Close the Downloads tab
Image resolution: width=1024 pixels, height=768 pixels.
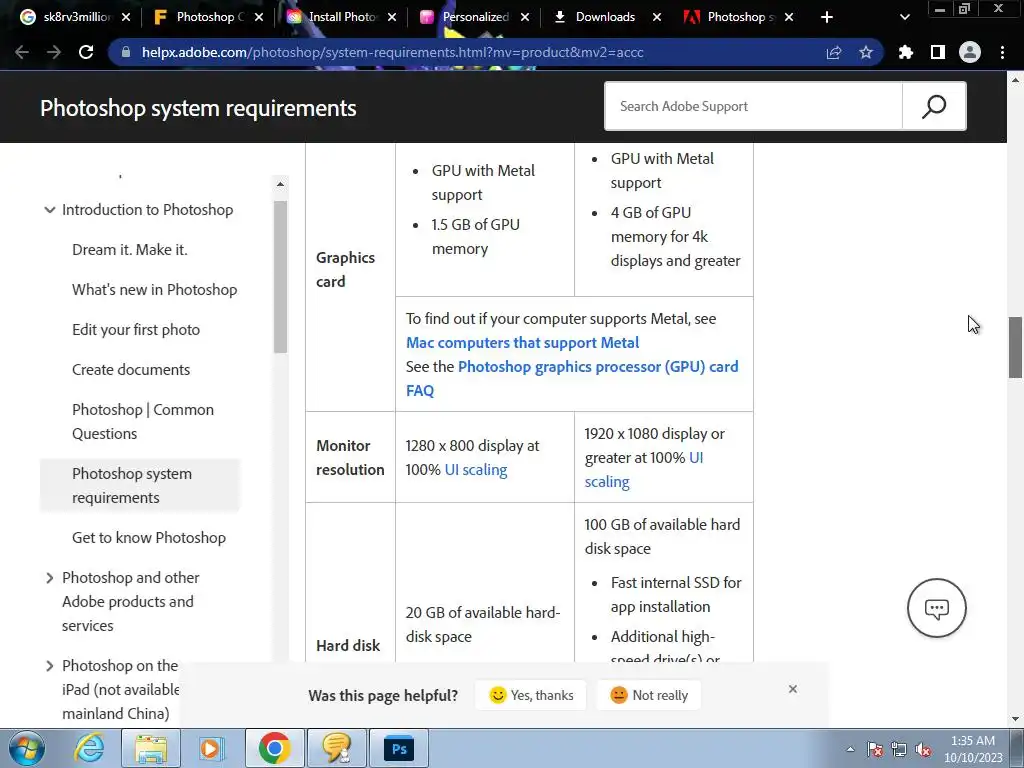[x=657, y=17]
